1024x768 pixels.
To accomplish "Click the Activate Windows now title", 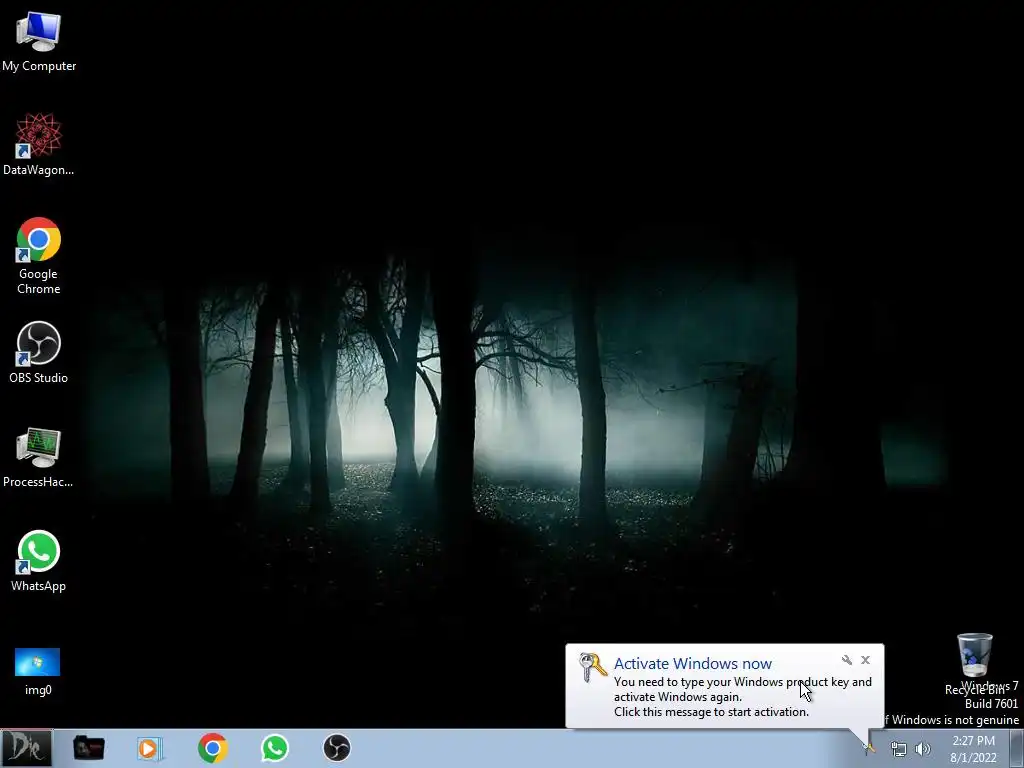I will pos(693,664).
